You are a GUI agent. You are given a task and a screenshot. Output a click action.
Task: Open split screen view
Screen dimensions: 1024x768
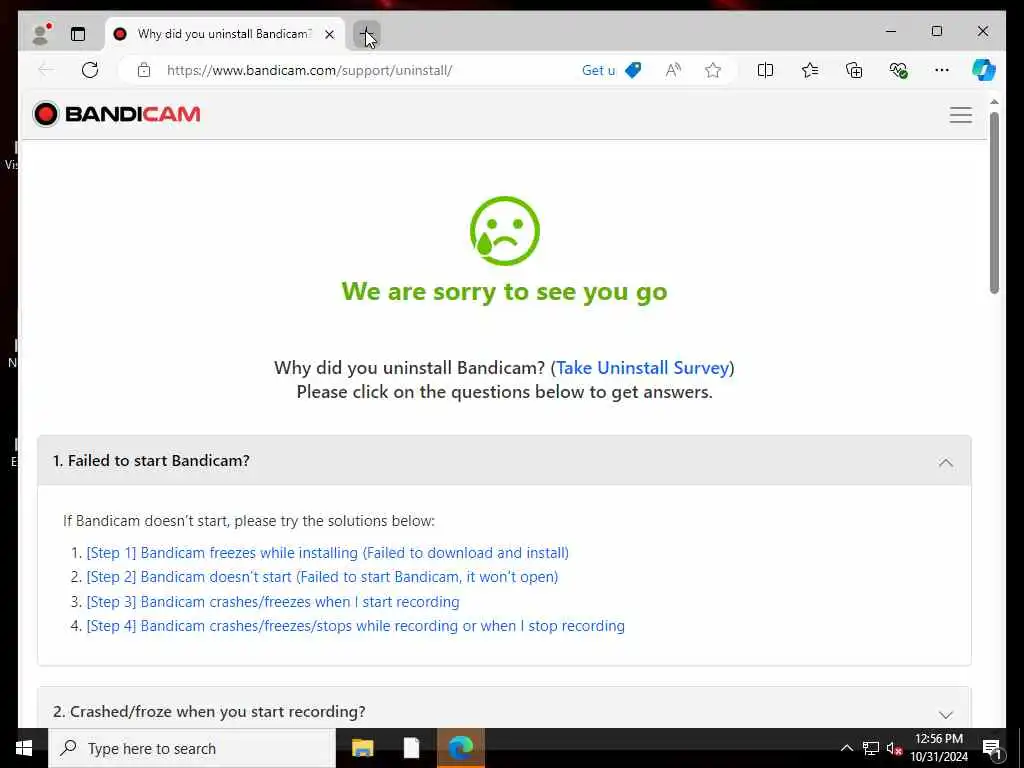[765, 70]
